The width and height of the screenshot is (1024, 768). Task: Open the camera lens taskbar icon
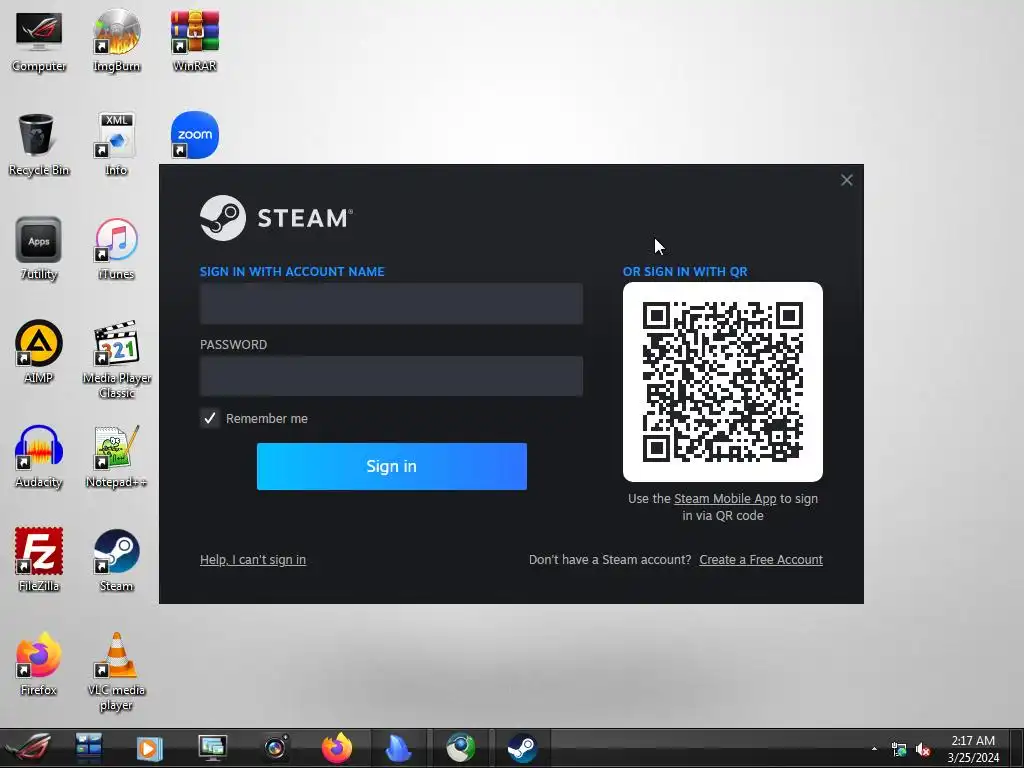[x=276, y=748]
